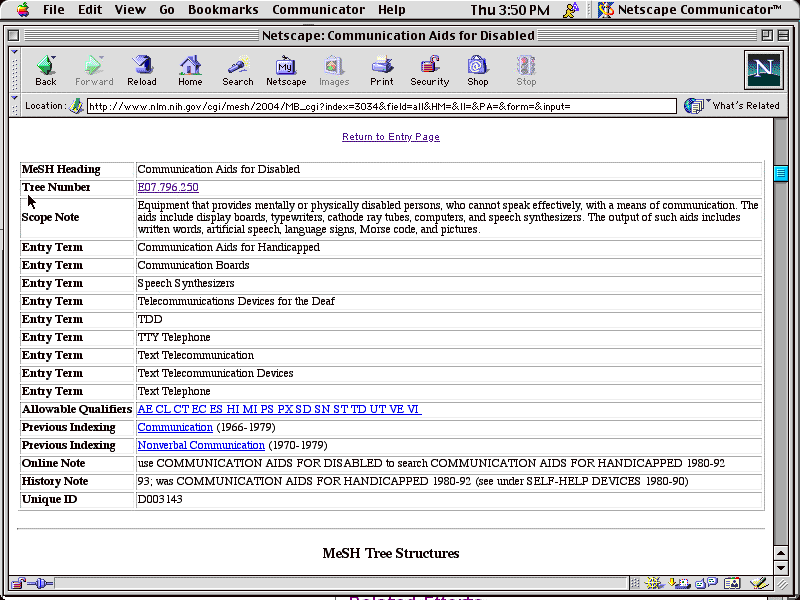
Task: Open Composer from component bar icon
Action: click(x=759, y=583)
